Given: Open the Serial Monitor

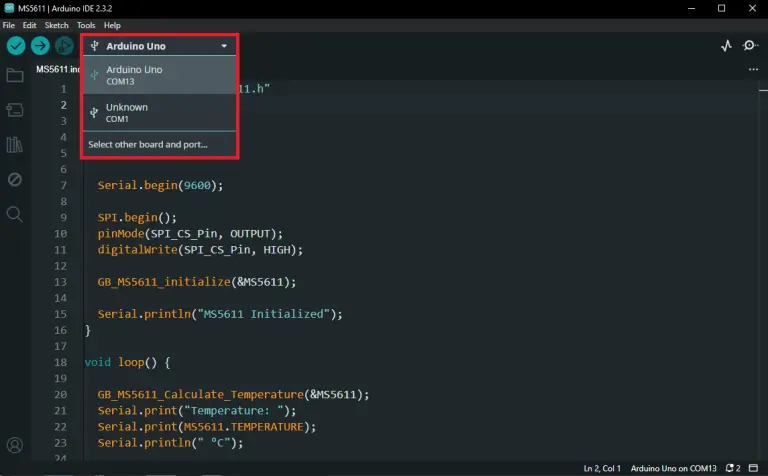Looking at the screenshot, I should [x=750, y=46].
